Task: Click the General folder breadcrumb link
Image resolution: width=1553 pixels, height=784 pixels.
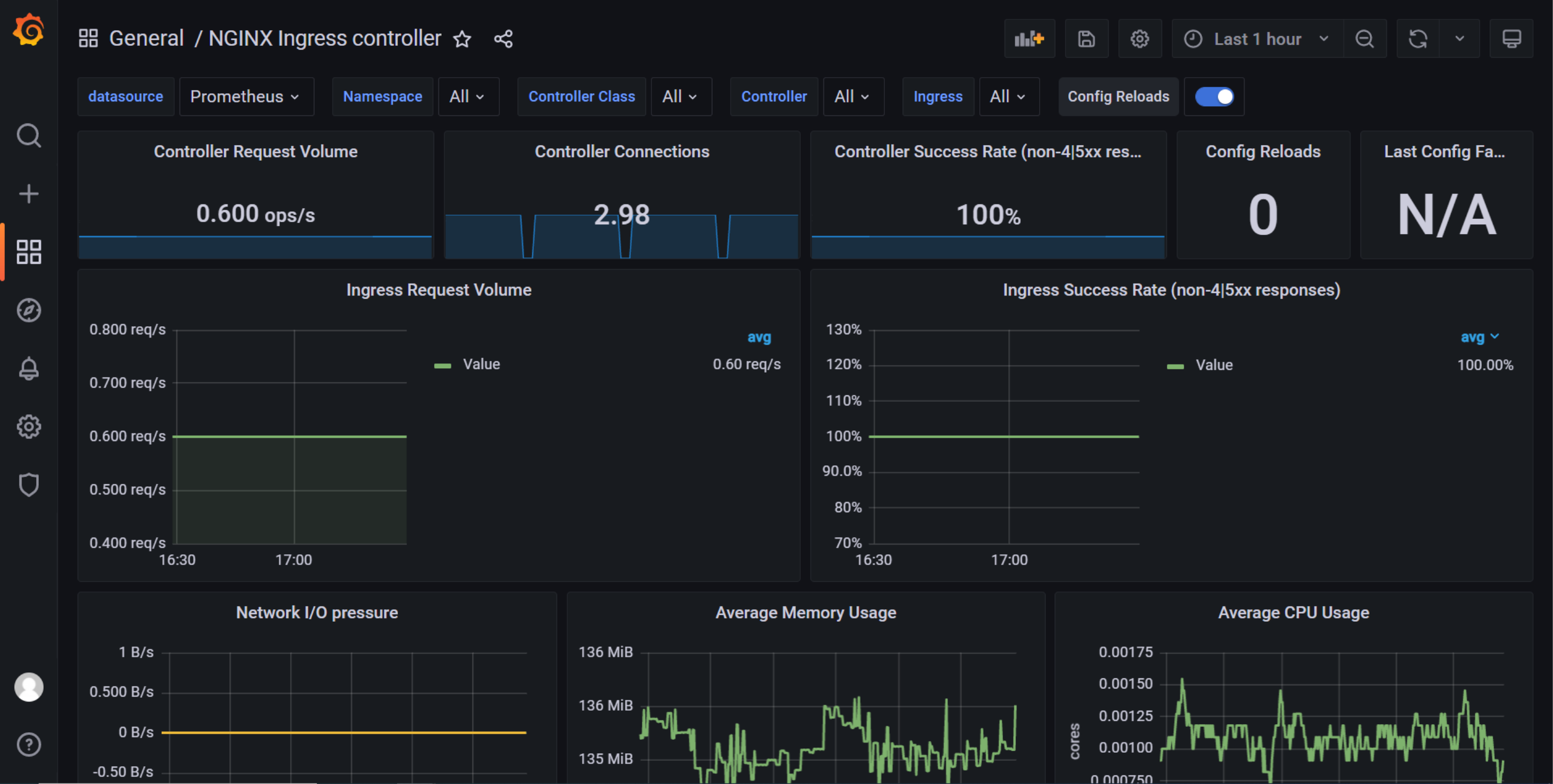Action: point(147,39)
